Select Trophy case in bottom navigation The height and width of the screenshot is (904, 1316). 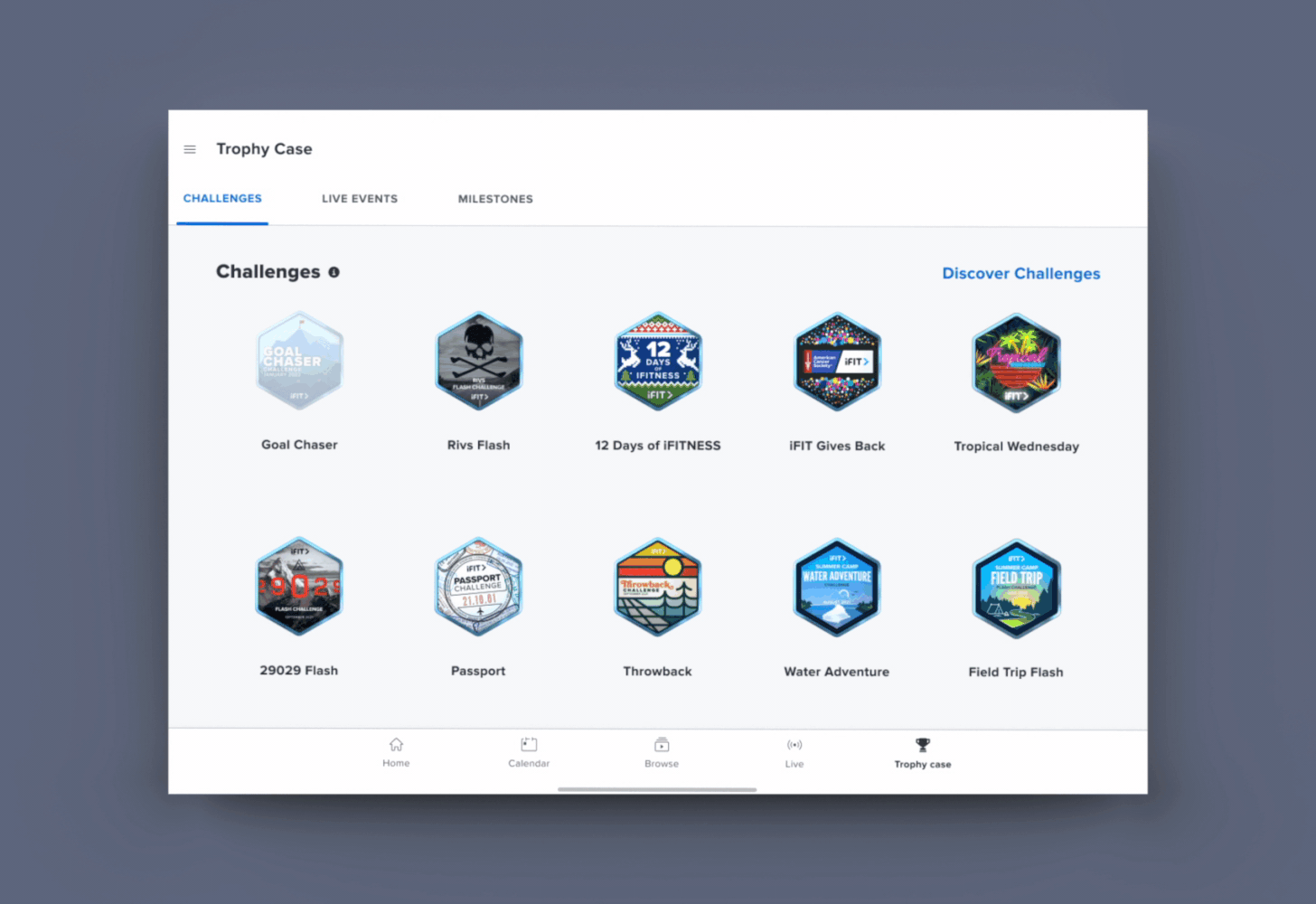[923, 753]
